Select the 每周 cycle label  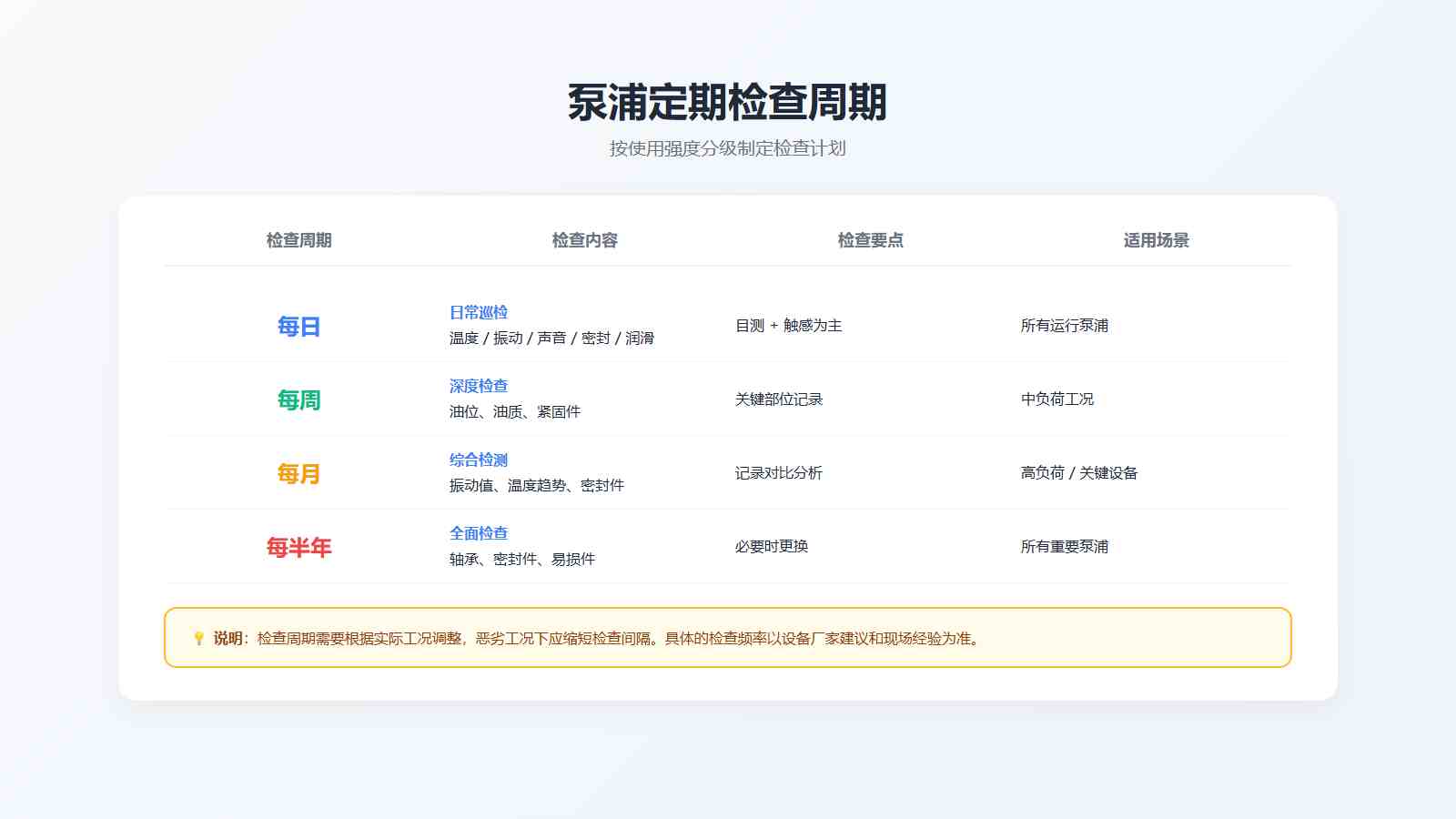click(x=298, y=400)
